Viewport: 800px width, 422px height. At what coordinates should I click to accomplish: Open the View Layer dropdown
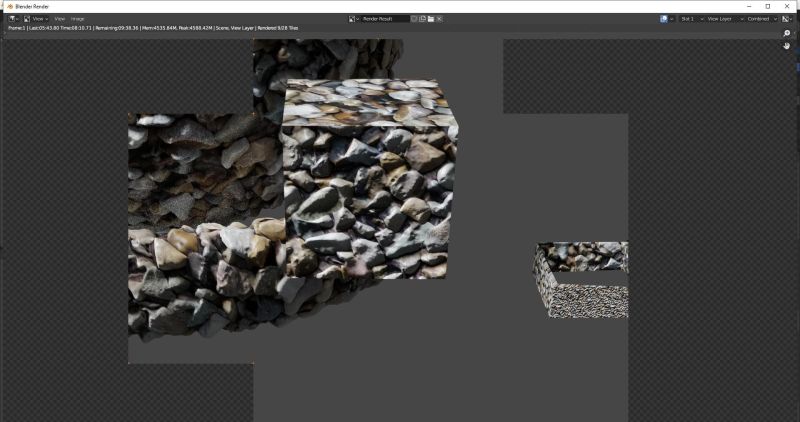tap(724, 19)
